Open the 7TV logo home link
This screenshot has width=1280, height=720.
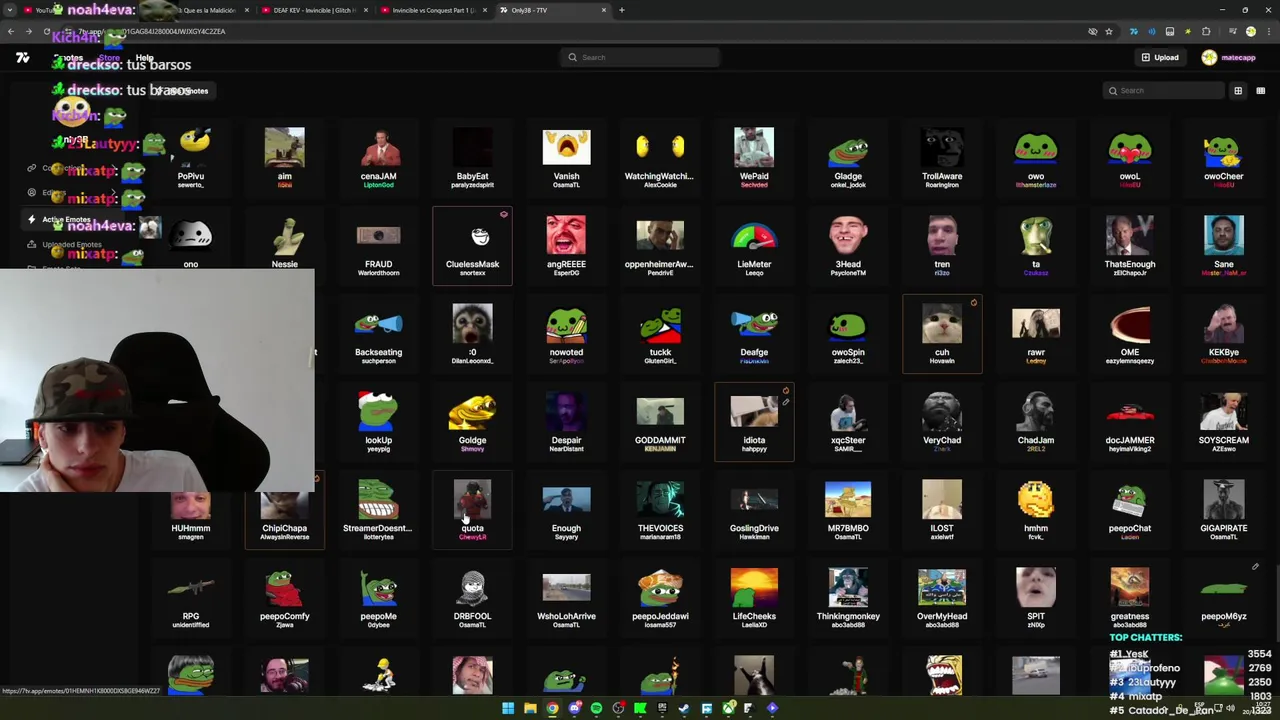coord(22,58)
